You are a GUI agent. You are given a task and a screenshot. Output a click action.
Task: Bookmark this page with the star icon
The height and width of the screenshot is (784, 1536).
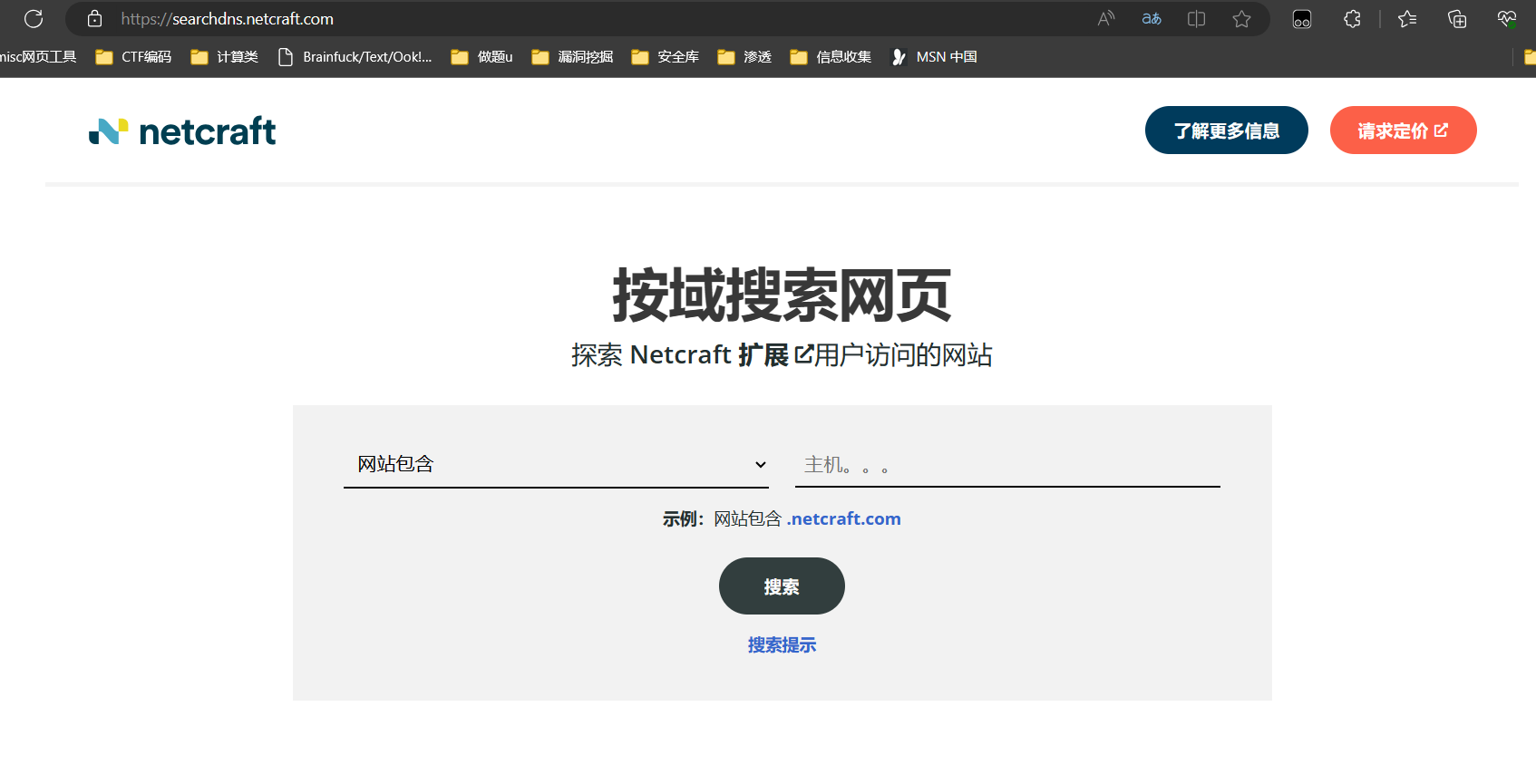click(1241, 19)
